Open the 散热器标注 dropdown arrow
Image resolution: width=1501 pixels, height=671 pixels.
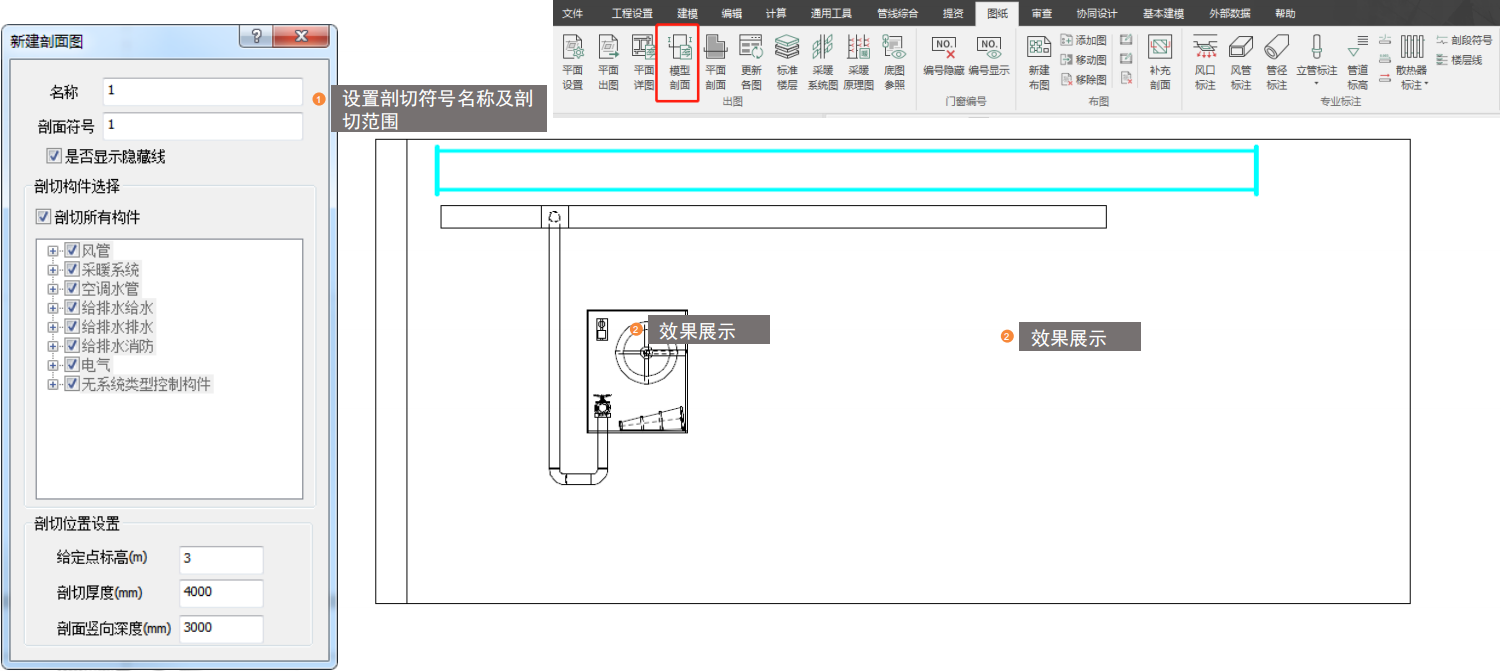[x=1427, y=85]
